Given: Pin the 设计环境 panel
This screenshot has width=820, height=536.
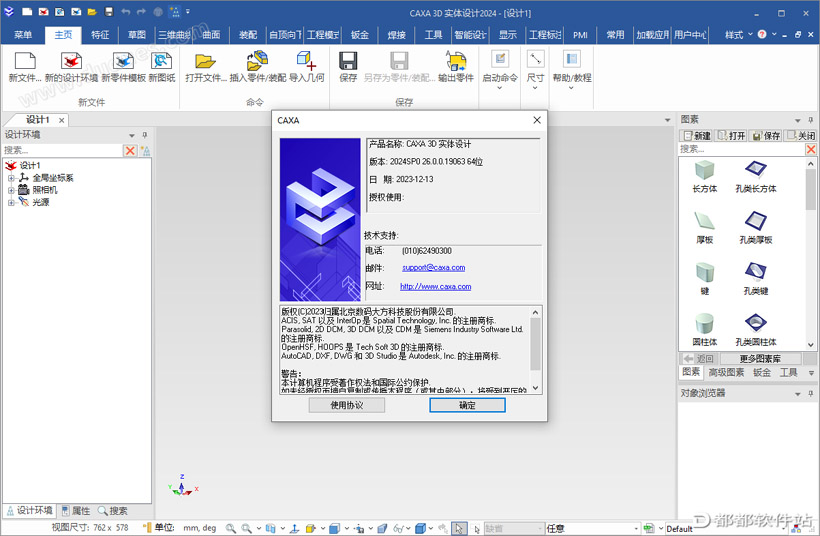Looking at the screenshot, I should 145,135.
